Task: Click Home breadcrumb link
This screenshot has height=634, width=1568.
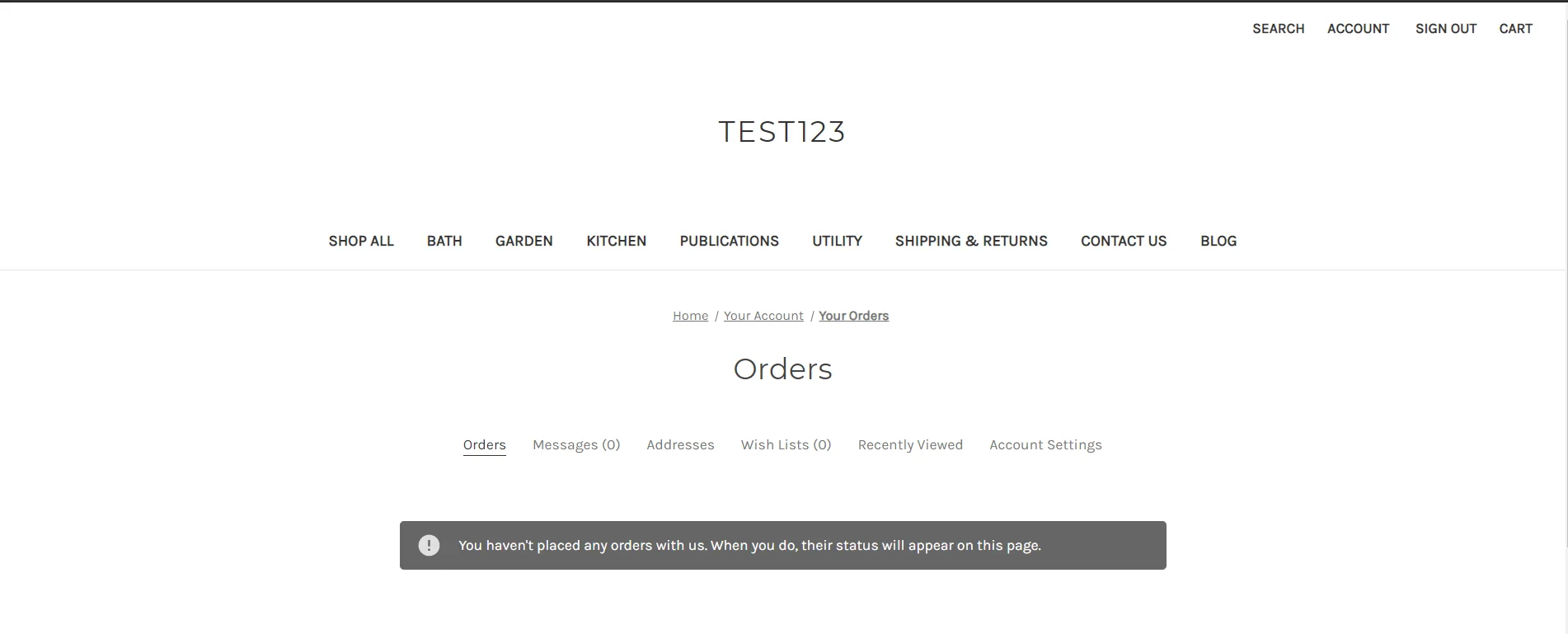Action: (690, 316)
